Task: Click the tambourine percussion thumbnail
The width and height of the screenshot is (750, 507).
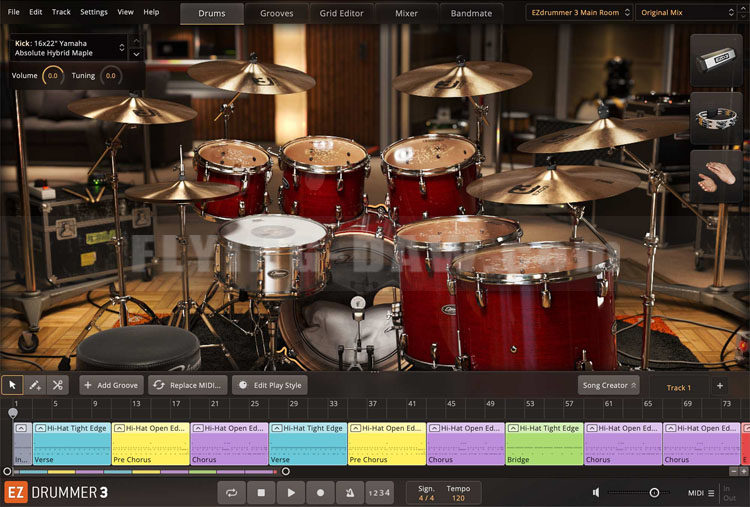Action: click(716, 118)
